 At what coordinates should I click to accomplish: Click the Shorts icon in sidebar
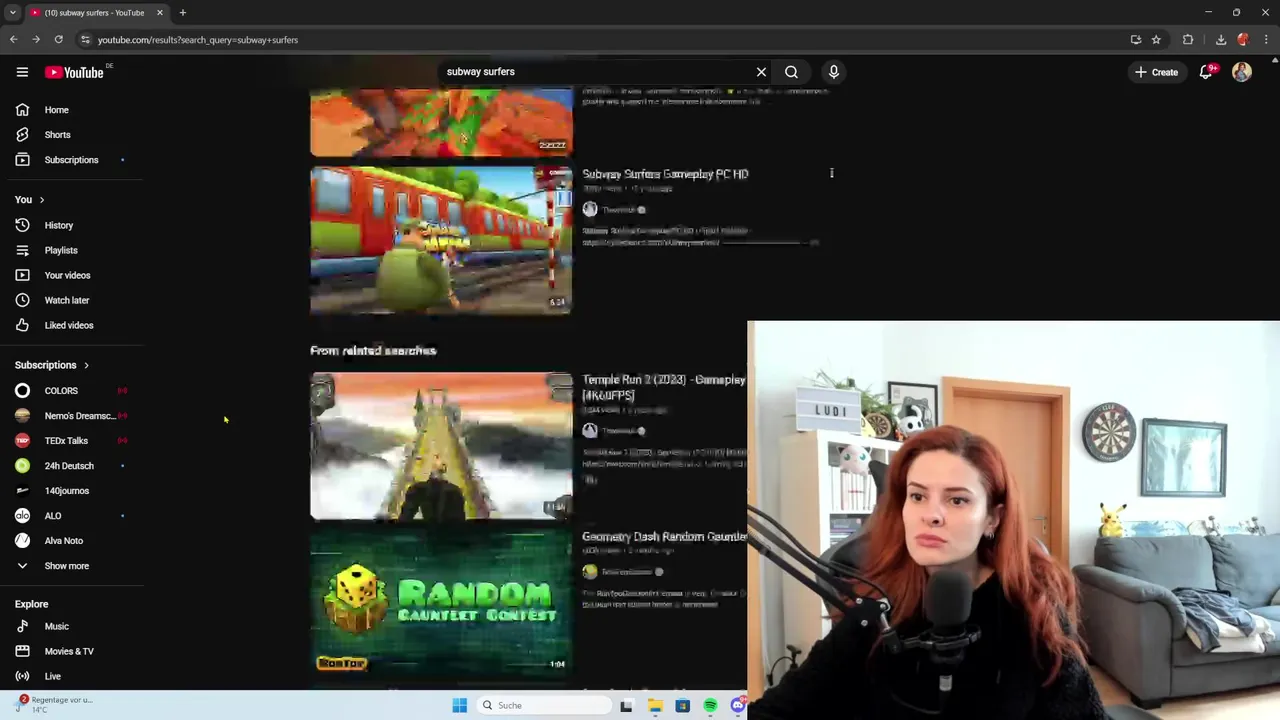(22, 135)
